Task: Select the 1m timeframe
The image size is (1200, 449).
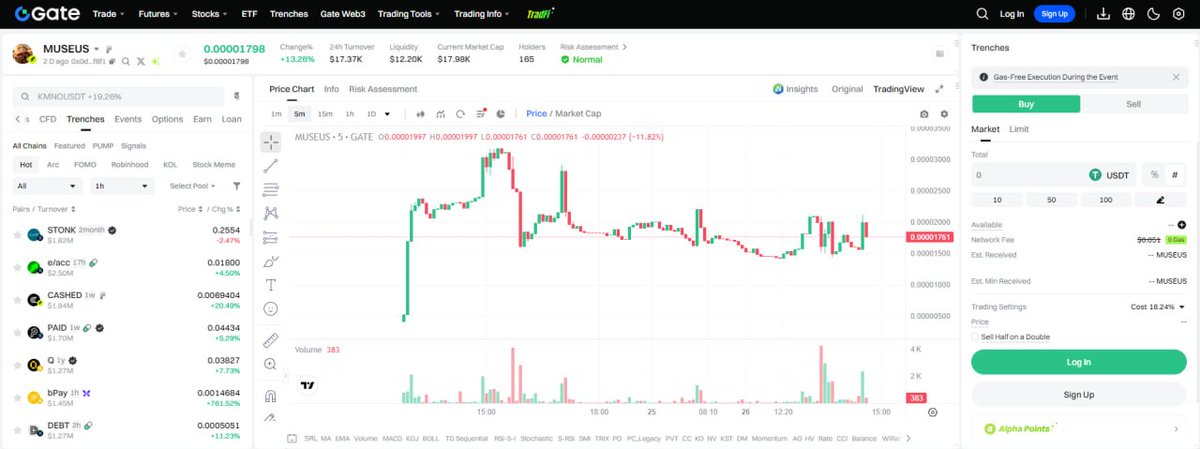Action: click(276, 114)
